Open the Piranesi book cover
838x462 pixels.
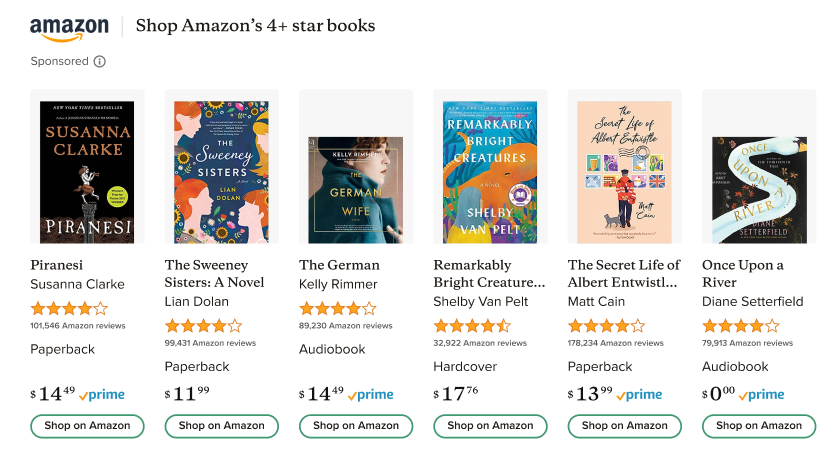pos(87,172)
